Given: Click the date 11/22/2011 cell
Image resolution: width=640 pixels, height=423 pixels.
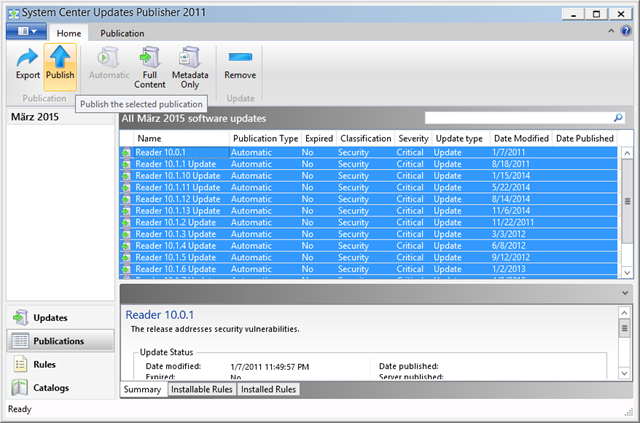Looking at the screenshot, I should 513,223.
